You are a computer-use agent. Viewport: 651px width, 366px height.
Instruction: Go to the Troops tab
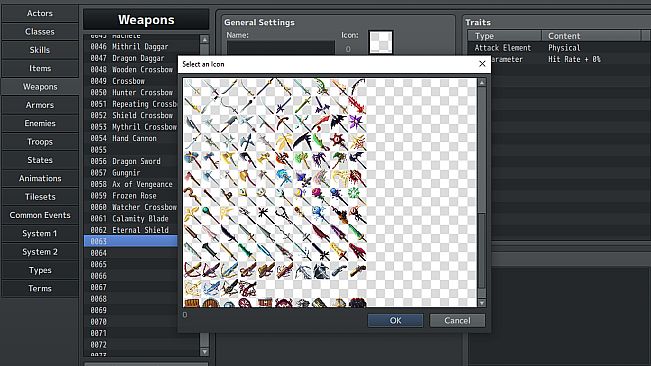pos(40,142)
